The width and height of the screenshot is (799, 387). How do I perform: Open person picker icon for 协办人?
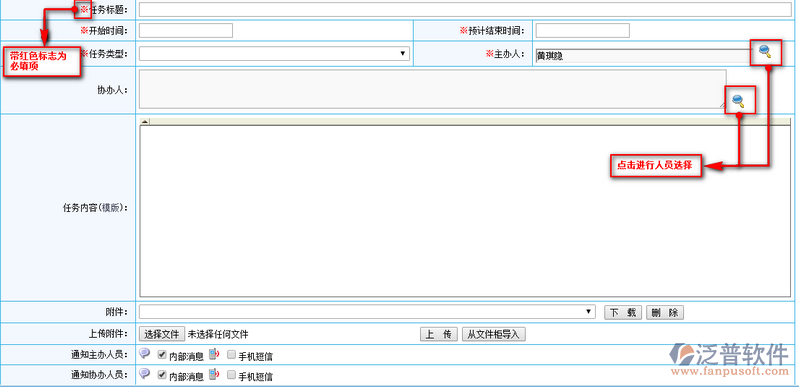click(x=738, y=100)
